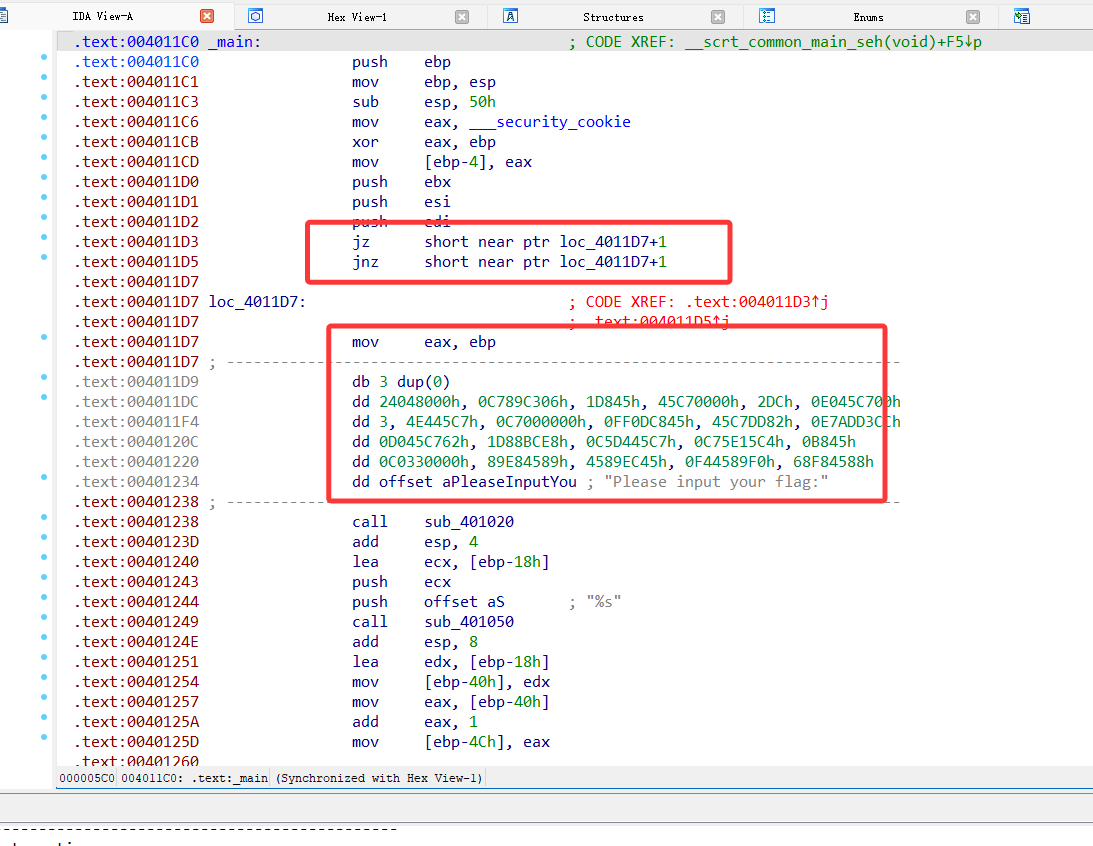Open the Structures tab
Screen dimensions: 1093x846
click(613, 17)
